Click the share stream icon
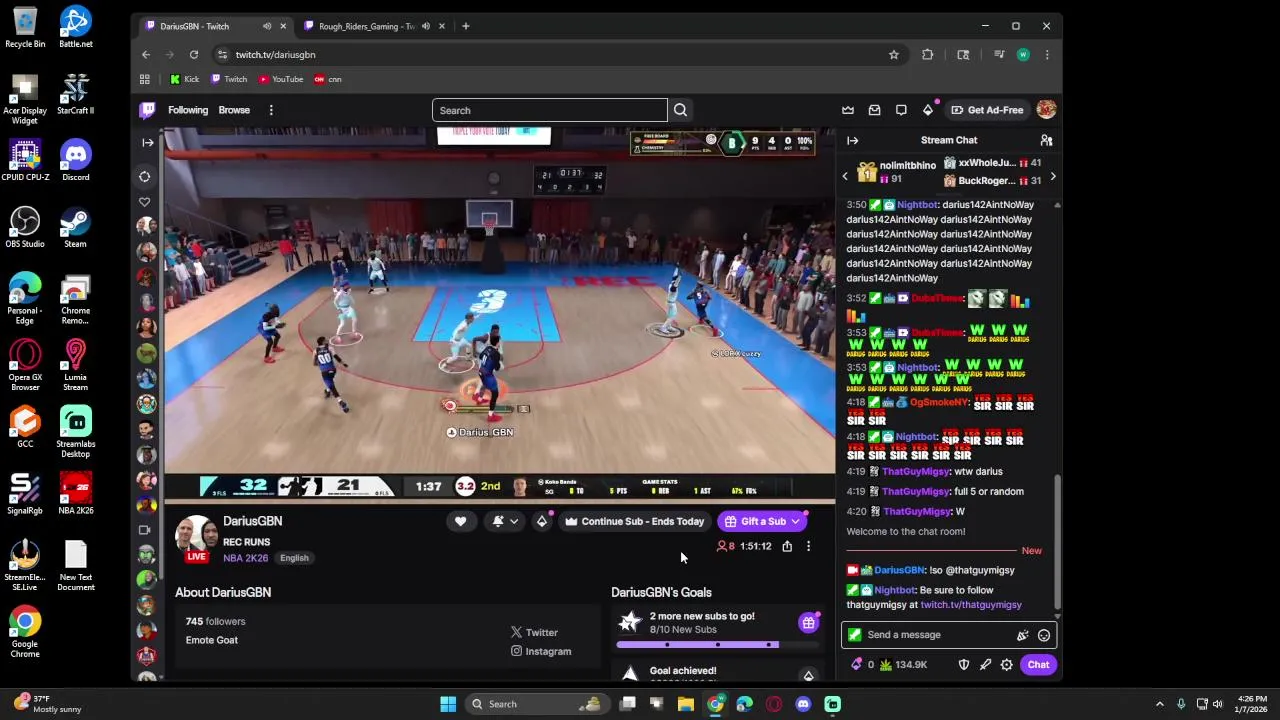 [787, 546]
